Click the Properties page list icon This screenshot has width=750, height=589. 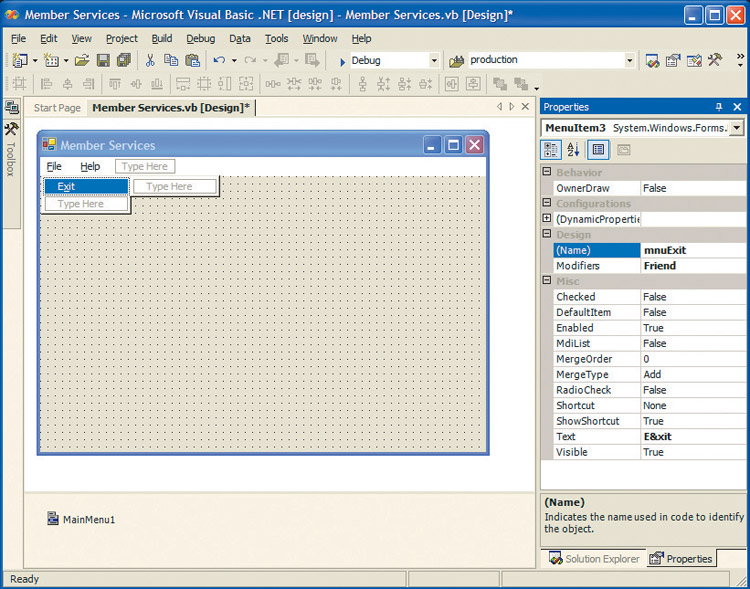pos(598,150)
